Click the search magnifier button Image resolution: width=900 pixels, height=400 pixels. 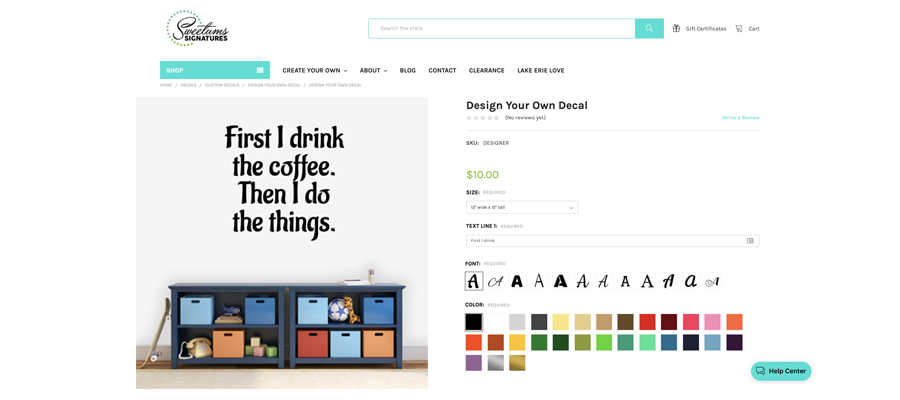coord(649,28)
